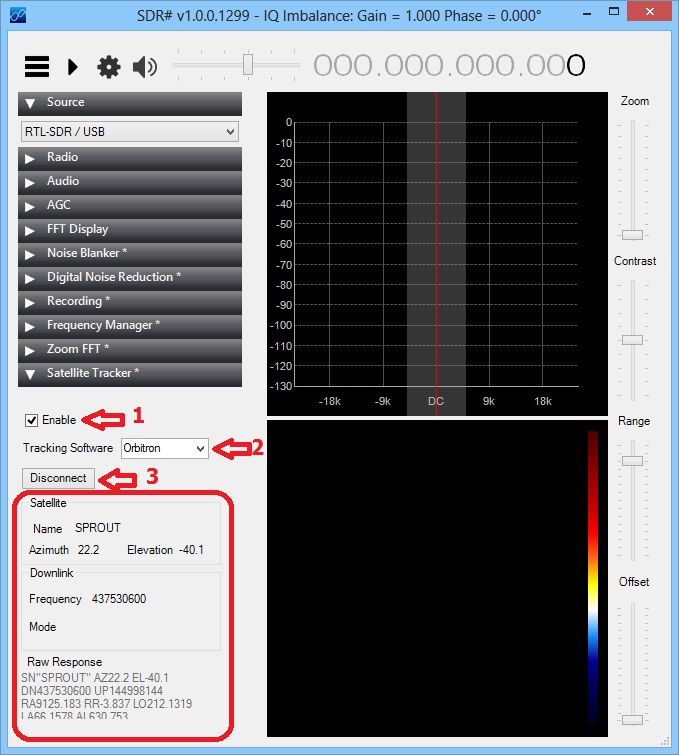Expand the FFT Display panel
Viewport: 679px width, 755px height.
pos(130,231)
